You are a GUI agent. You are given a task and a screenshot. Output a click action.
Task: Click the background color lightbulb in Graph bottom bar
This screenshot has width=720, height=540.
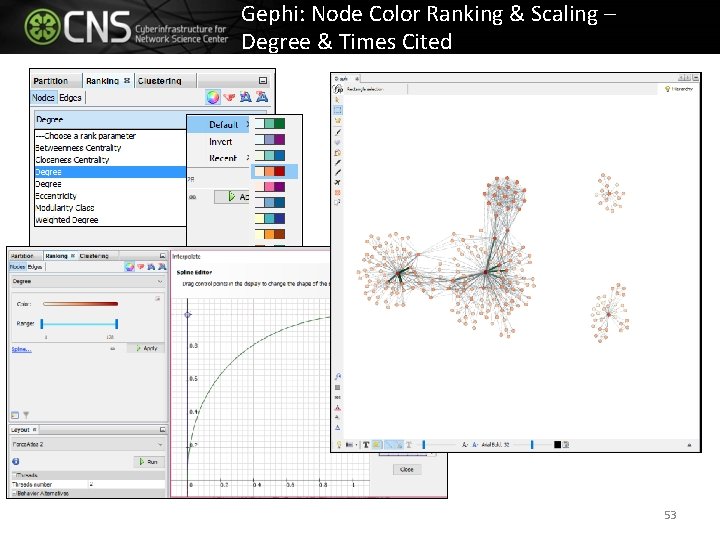pyautogui.click(x=339, y=444)
